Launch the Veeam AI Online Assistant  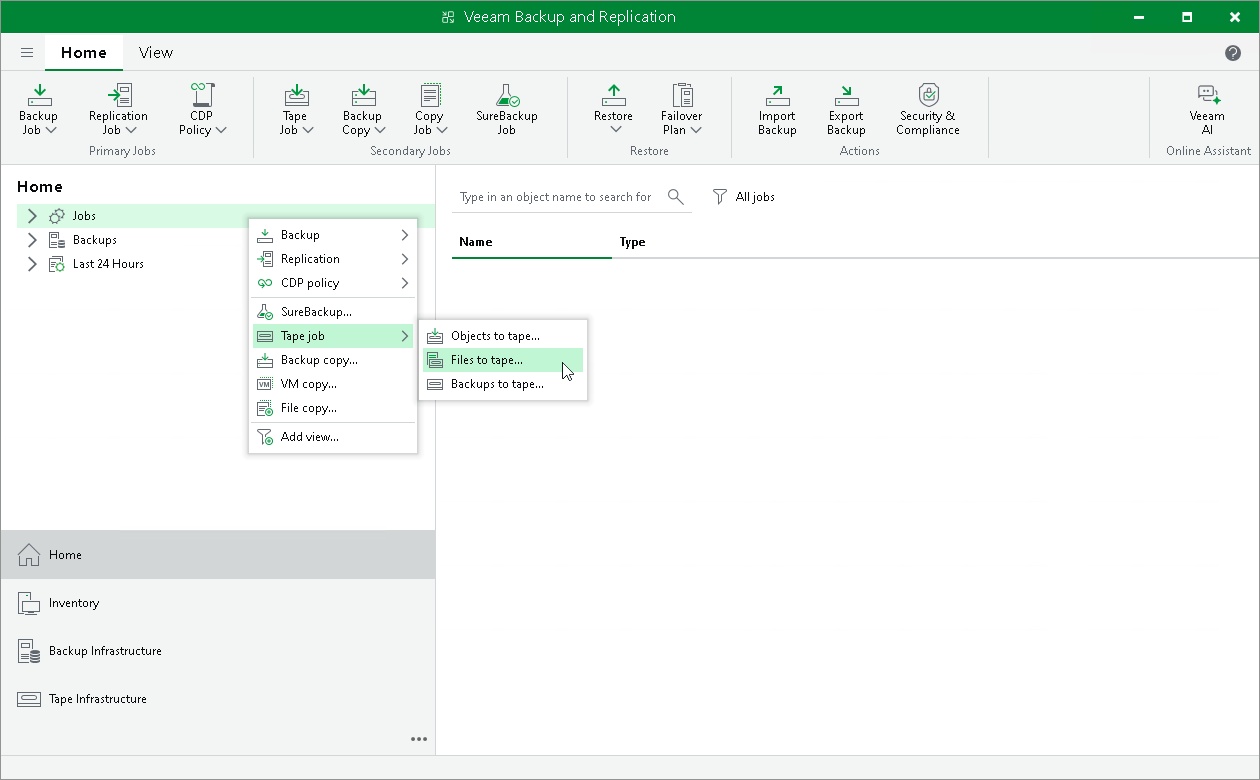coord(1207,110)
